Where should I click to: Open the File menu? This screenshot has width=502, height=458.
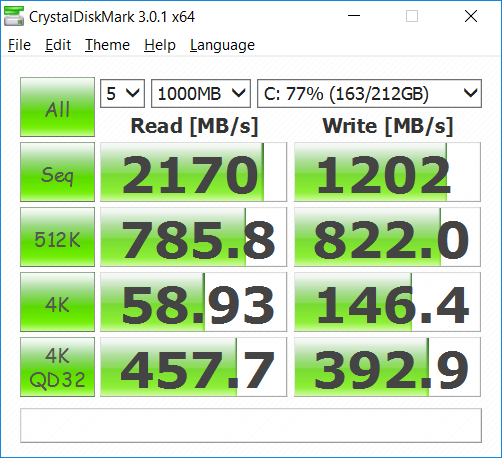pos(19,45)
